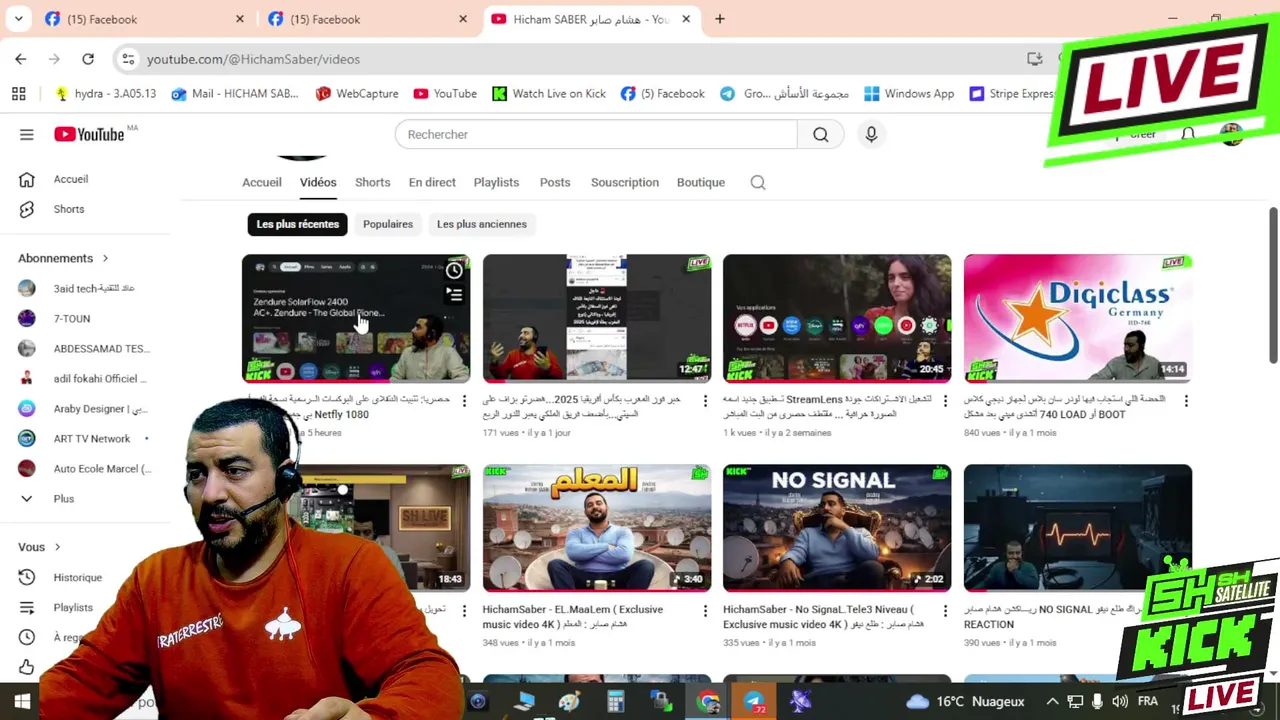Open WebCapture bookmark

pos(356,93)
